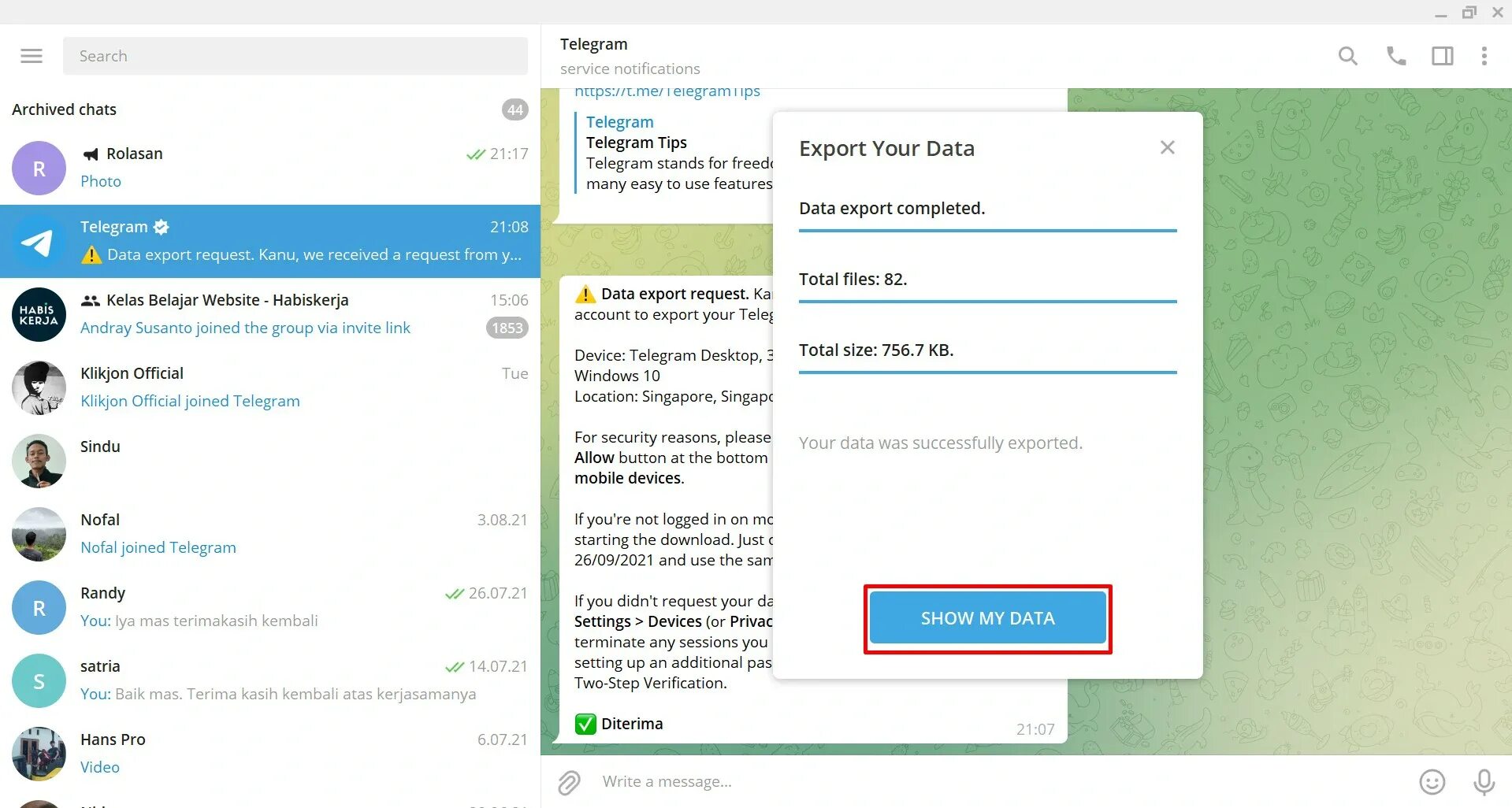This screenshot has height=808, width=1512.
Task: Click the SHOW MY DATA button
Action: pos(988,618)
